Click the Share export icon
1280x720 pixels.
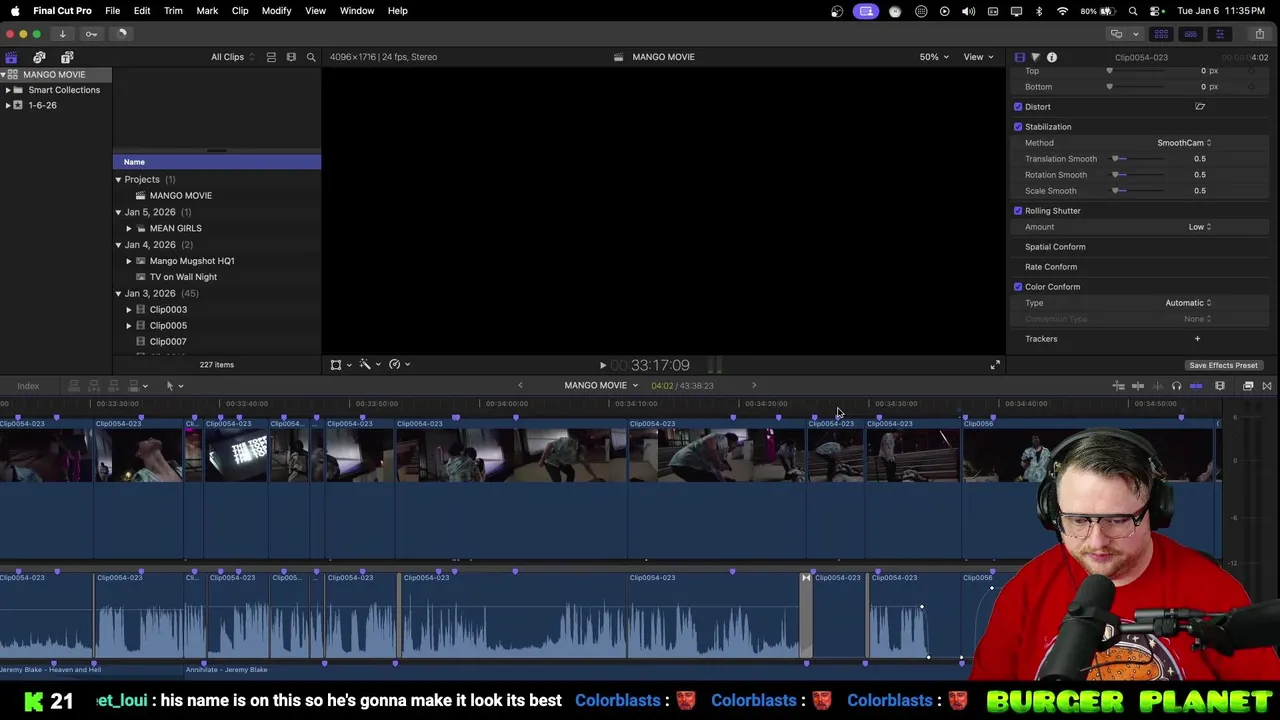pyautogui.click(x=1259, y=34)
